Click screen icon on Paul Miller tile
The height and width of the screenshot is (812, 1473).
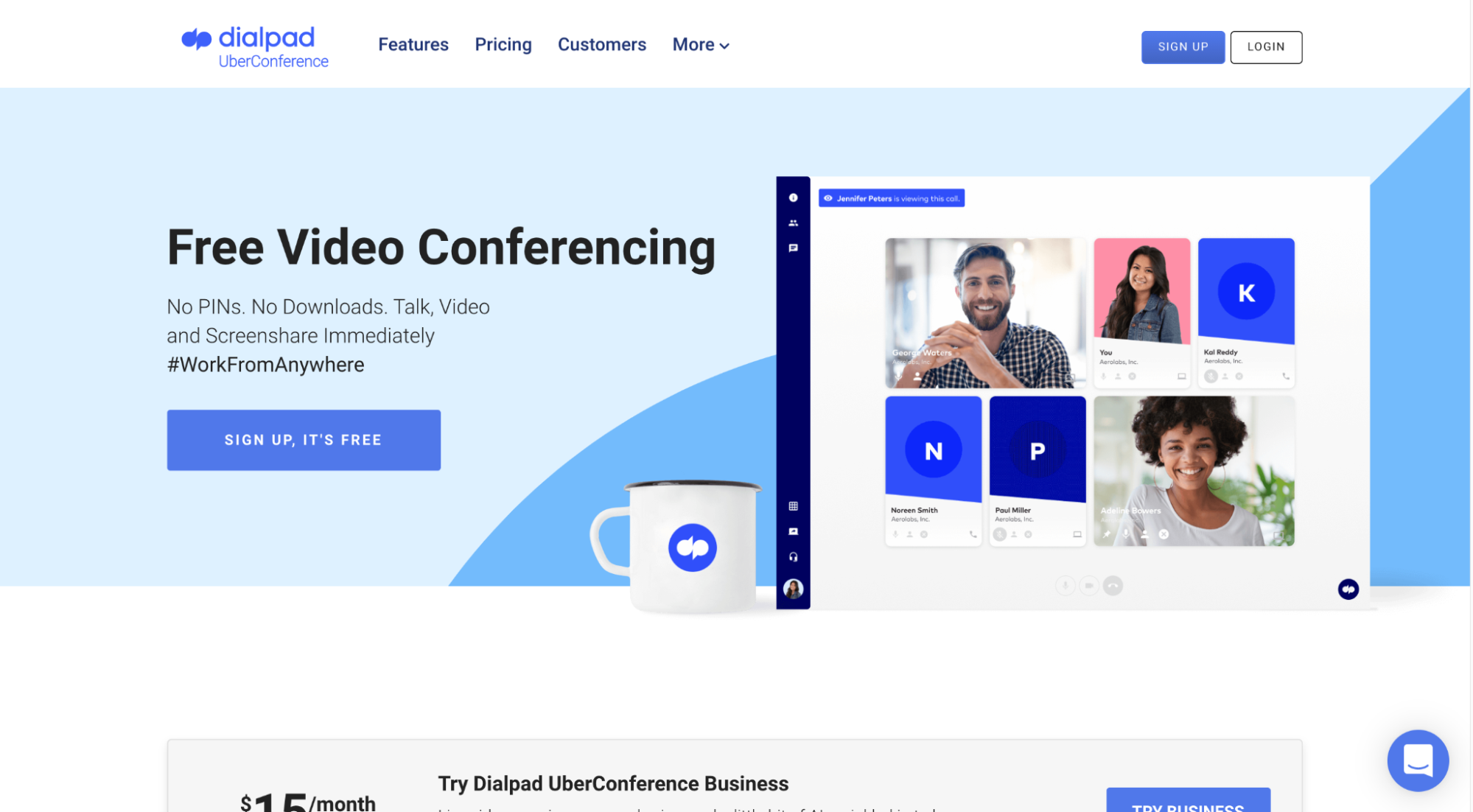(1077, 534)
